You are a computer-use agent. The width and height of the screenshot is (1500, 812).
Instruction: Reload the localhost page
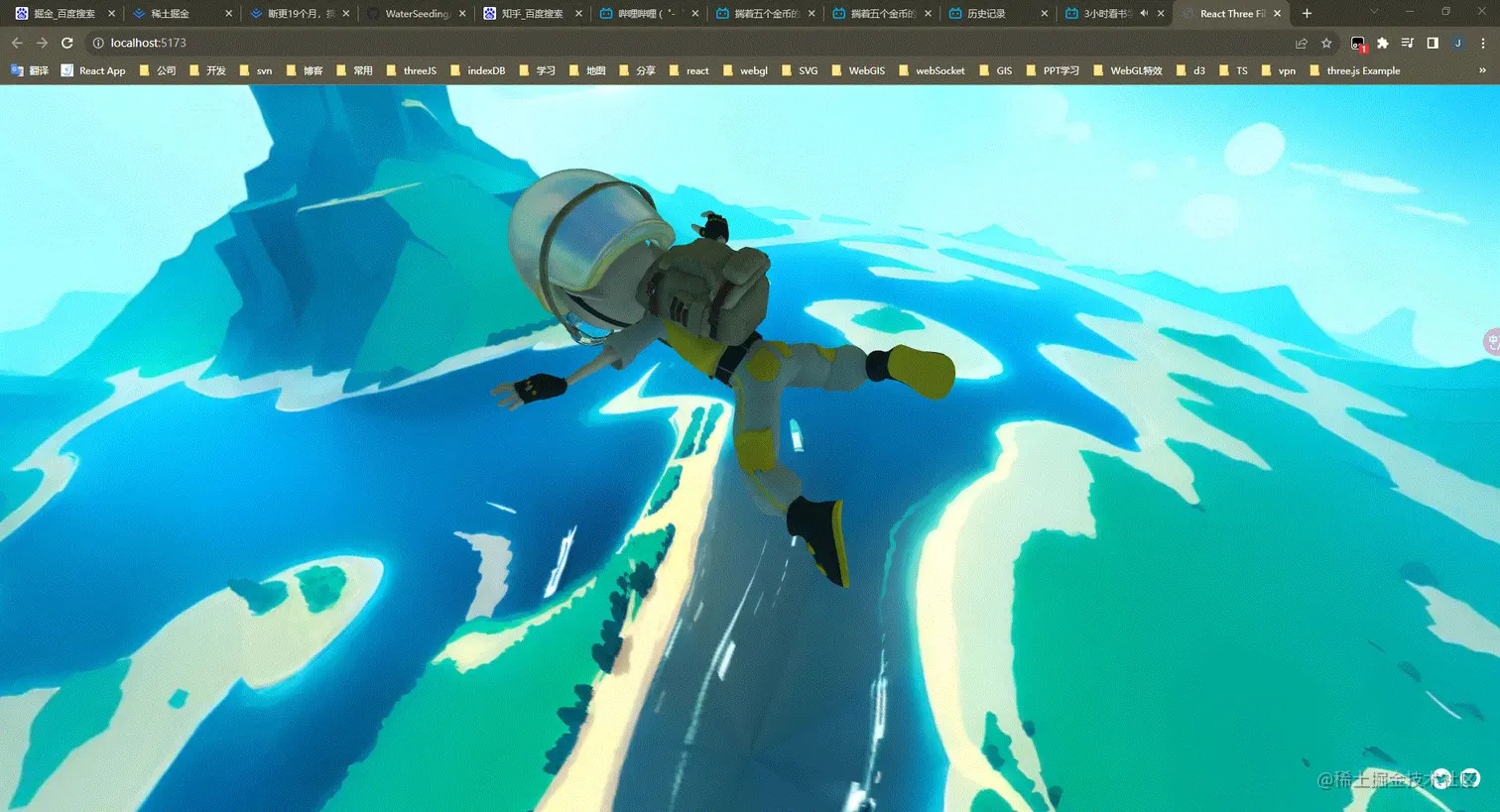click(67, 43)
